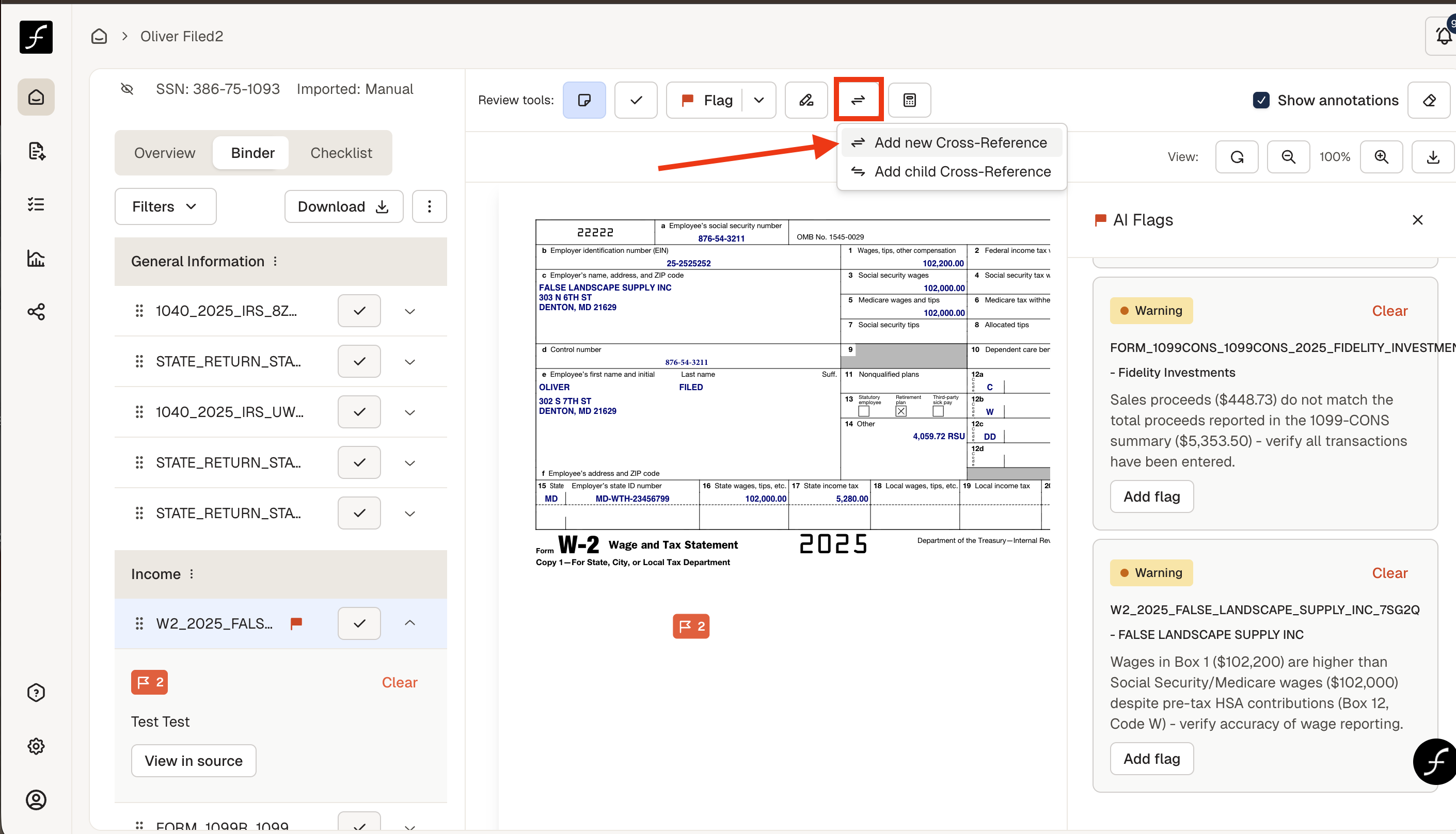
Task: Clear the Fidelity Investments warning
Action: pyautogui.click(x=1389, y=311)
